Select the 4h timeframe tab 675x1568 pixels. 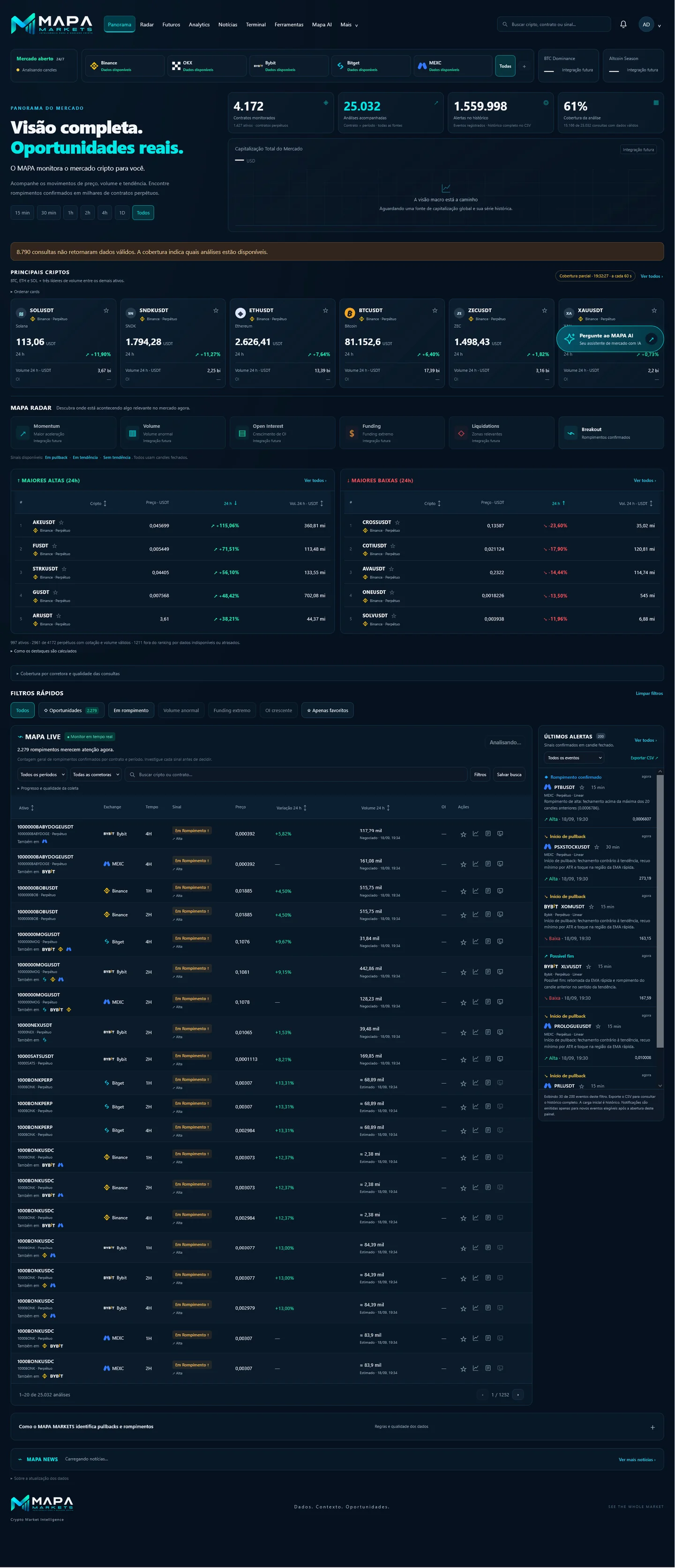pyautogui.click(x=105, y=212)
